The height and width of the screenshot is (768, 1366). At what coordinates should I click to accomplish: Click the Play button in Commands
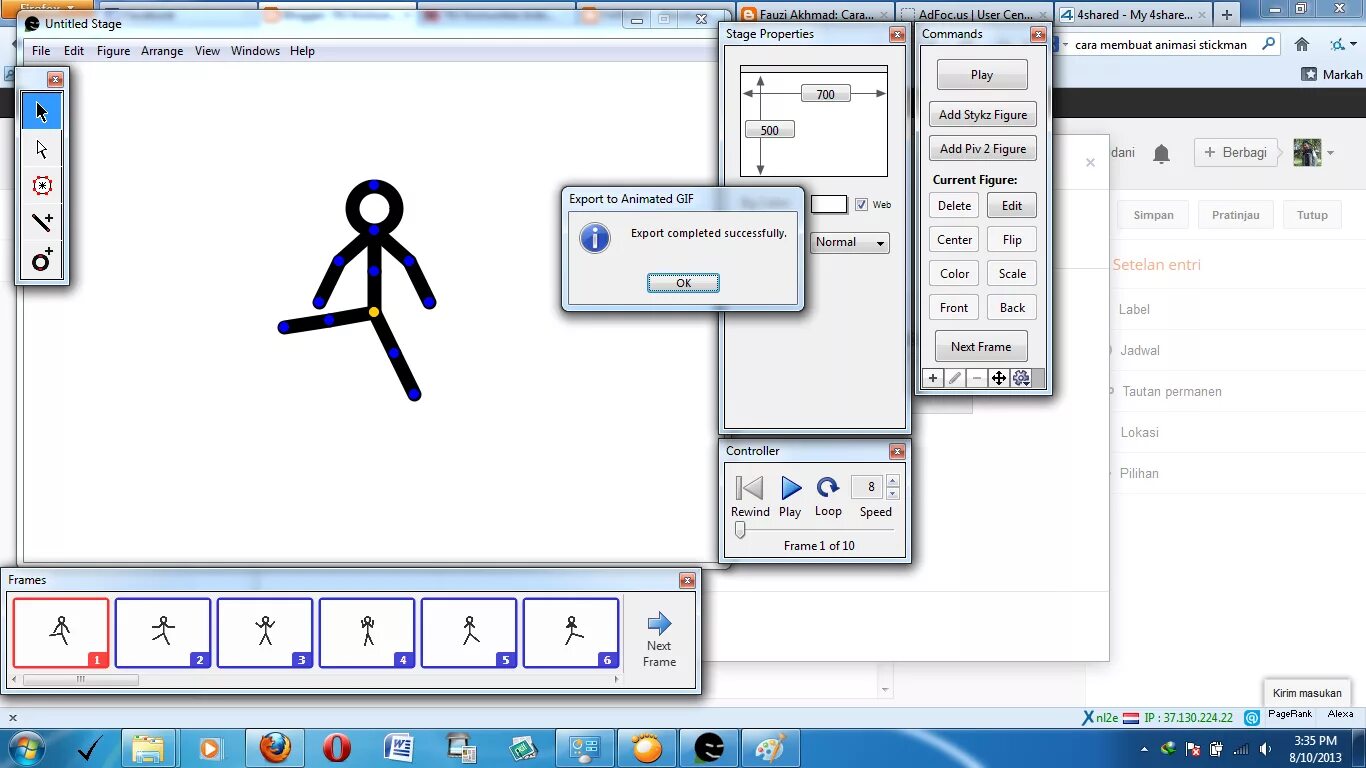[982, 75]
